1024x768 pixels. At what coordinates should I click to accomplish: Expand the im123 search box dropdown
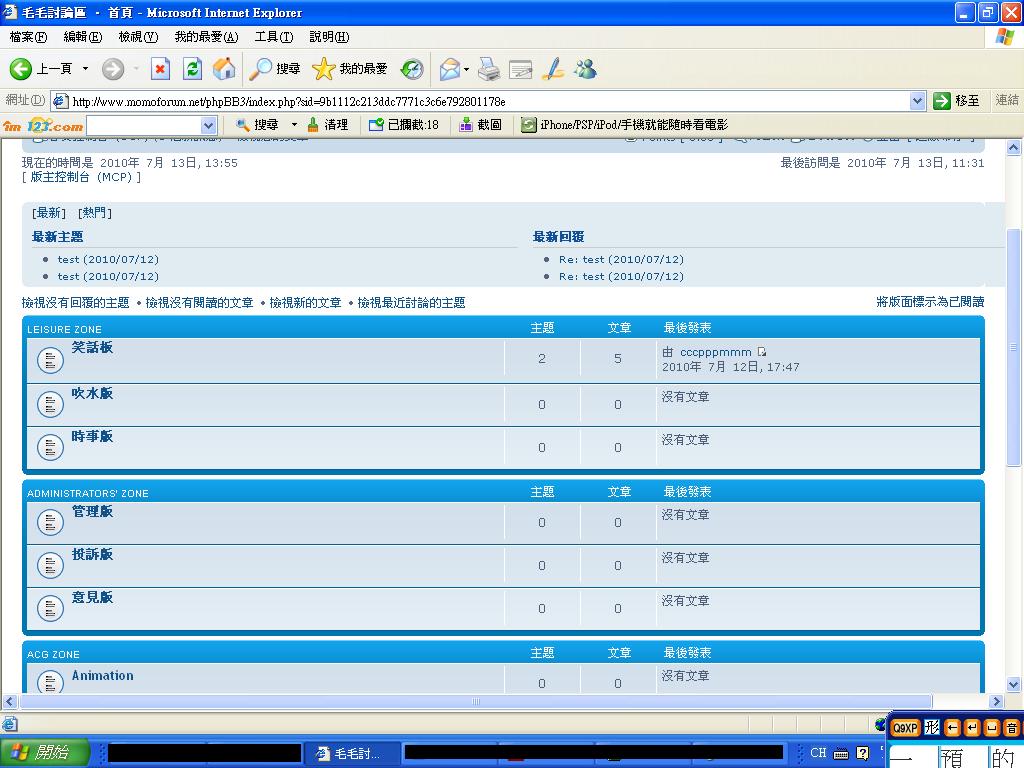click(208, 125)
